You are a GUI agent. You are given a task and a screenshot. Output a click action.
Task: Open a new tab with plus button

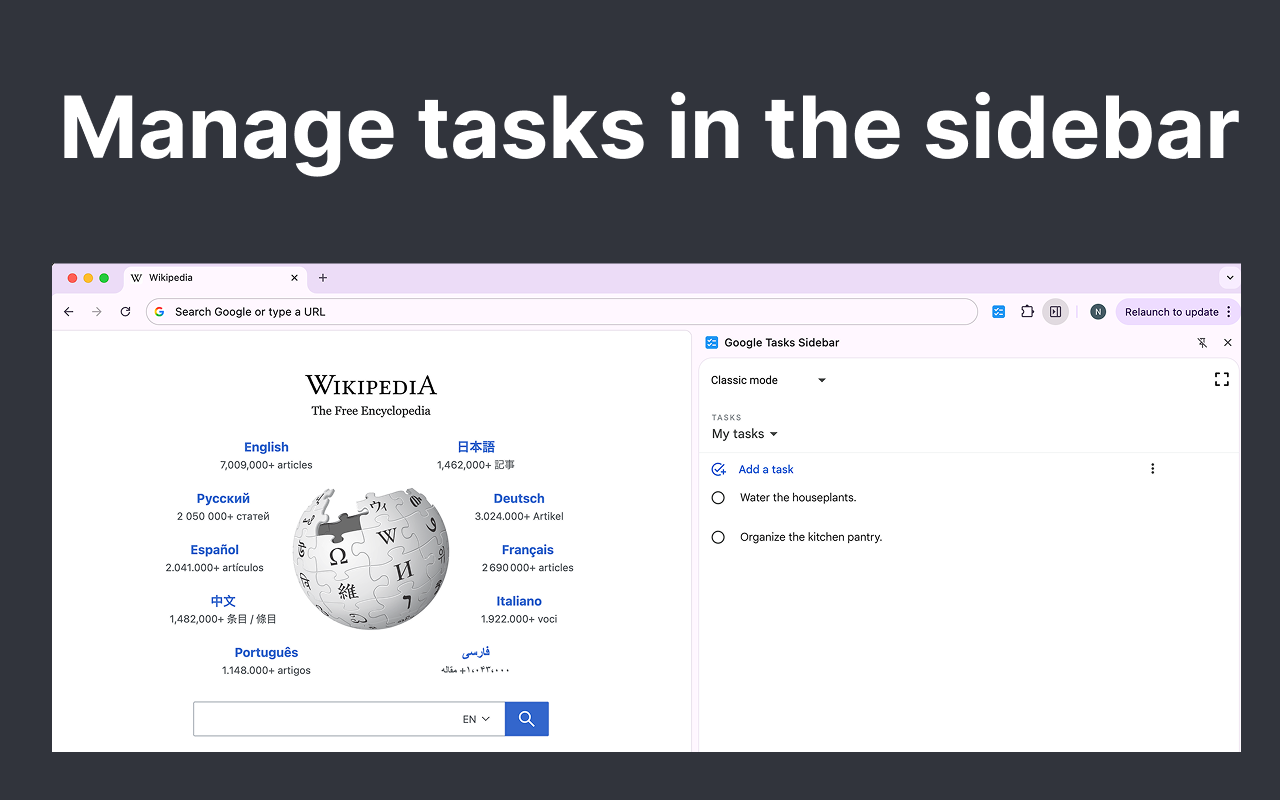click(x=322, y=278)
